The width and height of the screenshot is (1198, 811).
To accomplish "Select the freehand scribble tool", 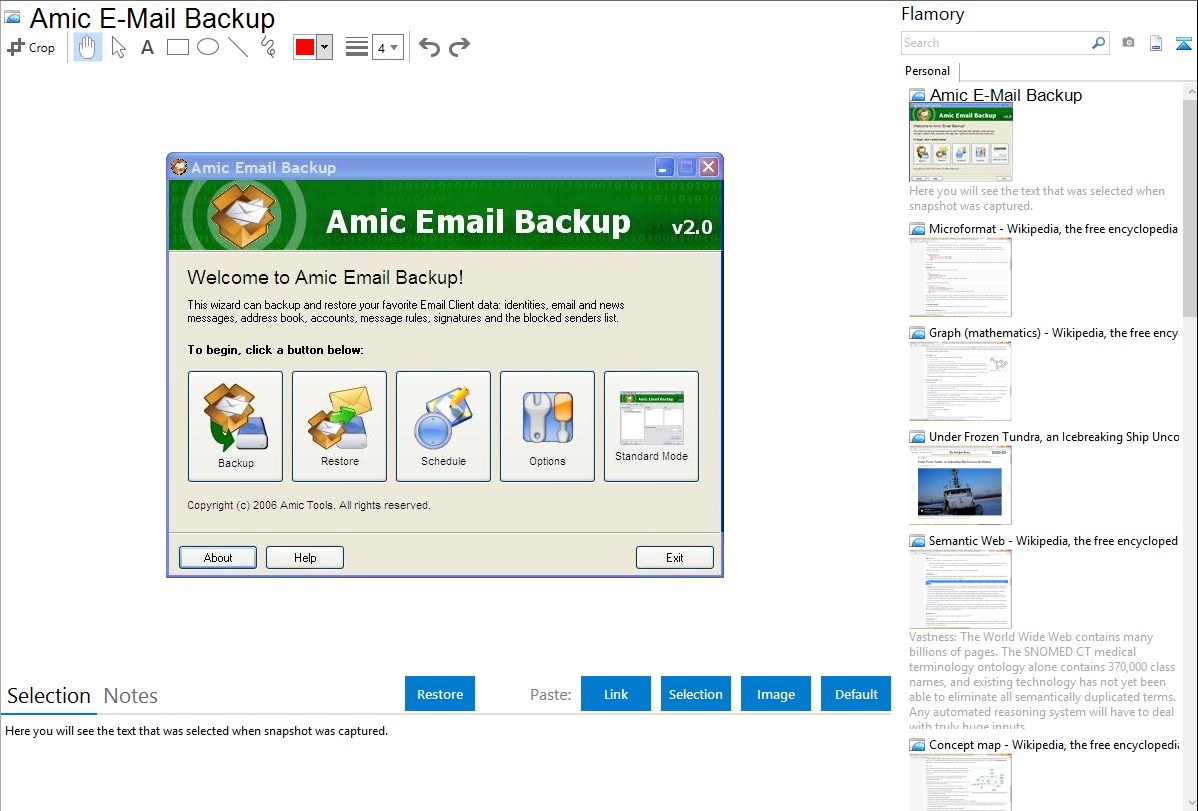I will coord(268,47).
